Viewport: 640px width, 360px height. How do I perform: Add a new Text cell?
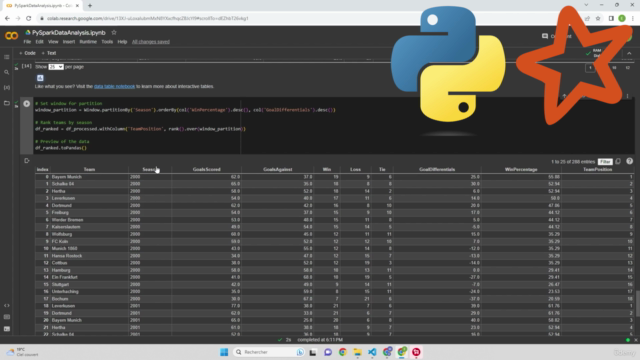click(x=49, y=53)
